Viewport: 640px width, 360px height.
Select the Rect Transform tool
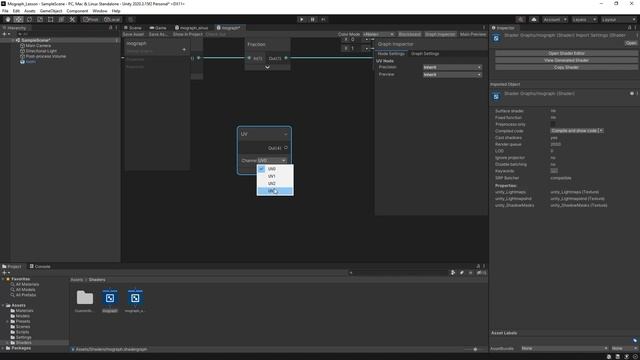point(50,20)
